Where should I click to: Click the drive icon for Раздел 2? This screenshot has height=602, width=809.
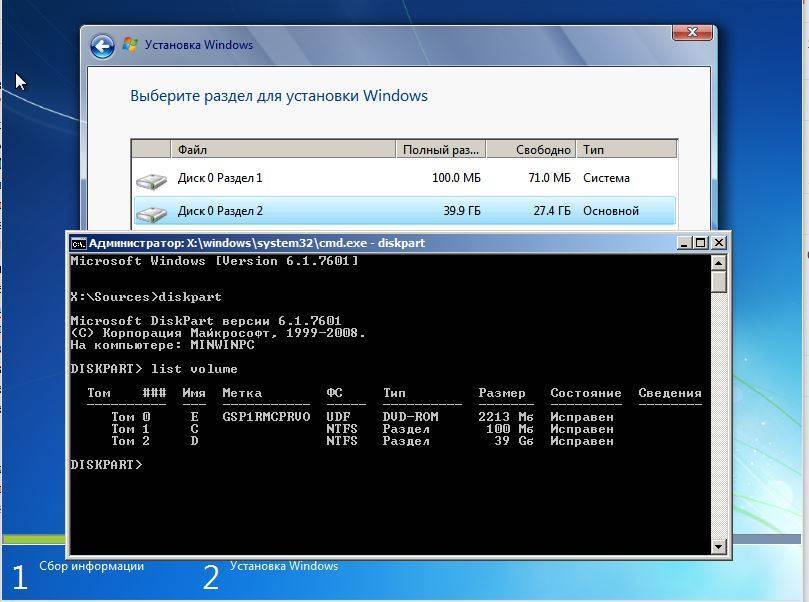[152, 213]
